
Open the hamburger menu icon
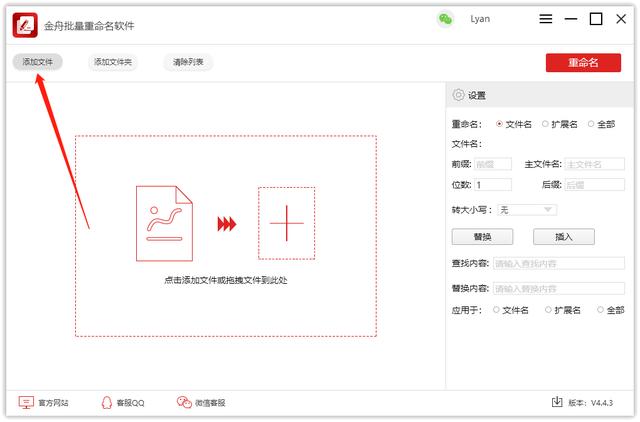(x=546, y=19)
